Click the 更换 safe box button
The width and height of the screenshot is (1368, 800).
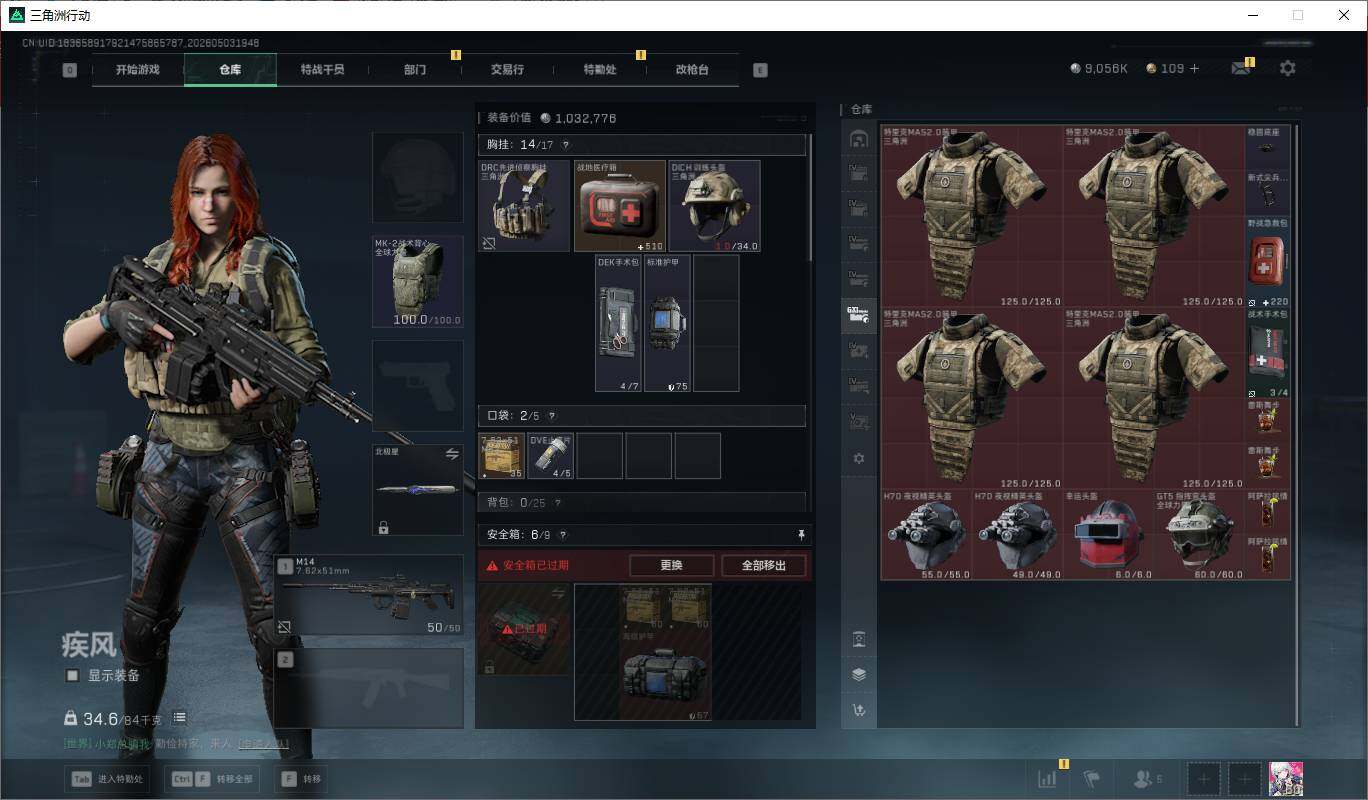671,566
